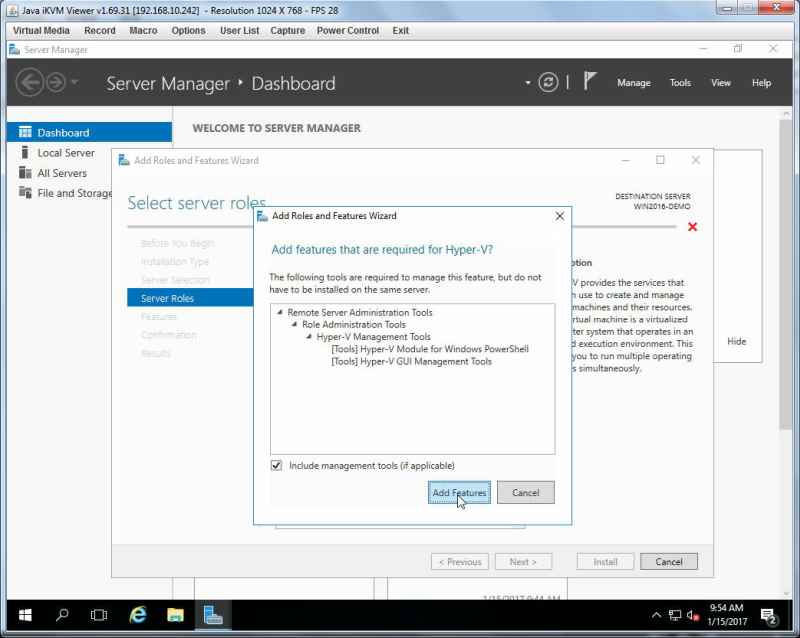Open the Power Control menu
Viewport: 800px width, 638px height.
coord(347,31)
